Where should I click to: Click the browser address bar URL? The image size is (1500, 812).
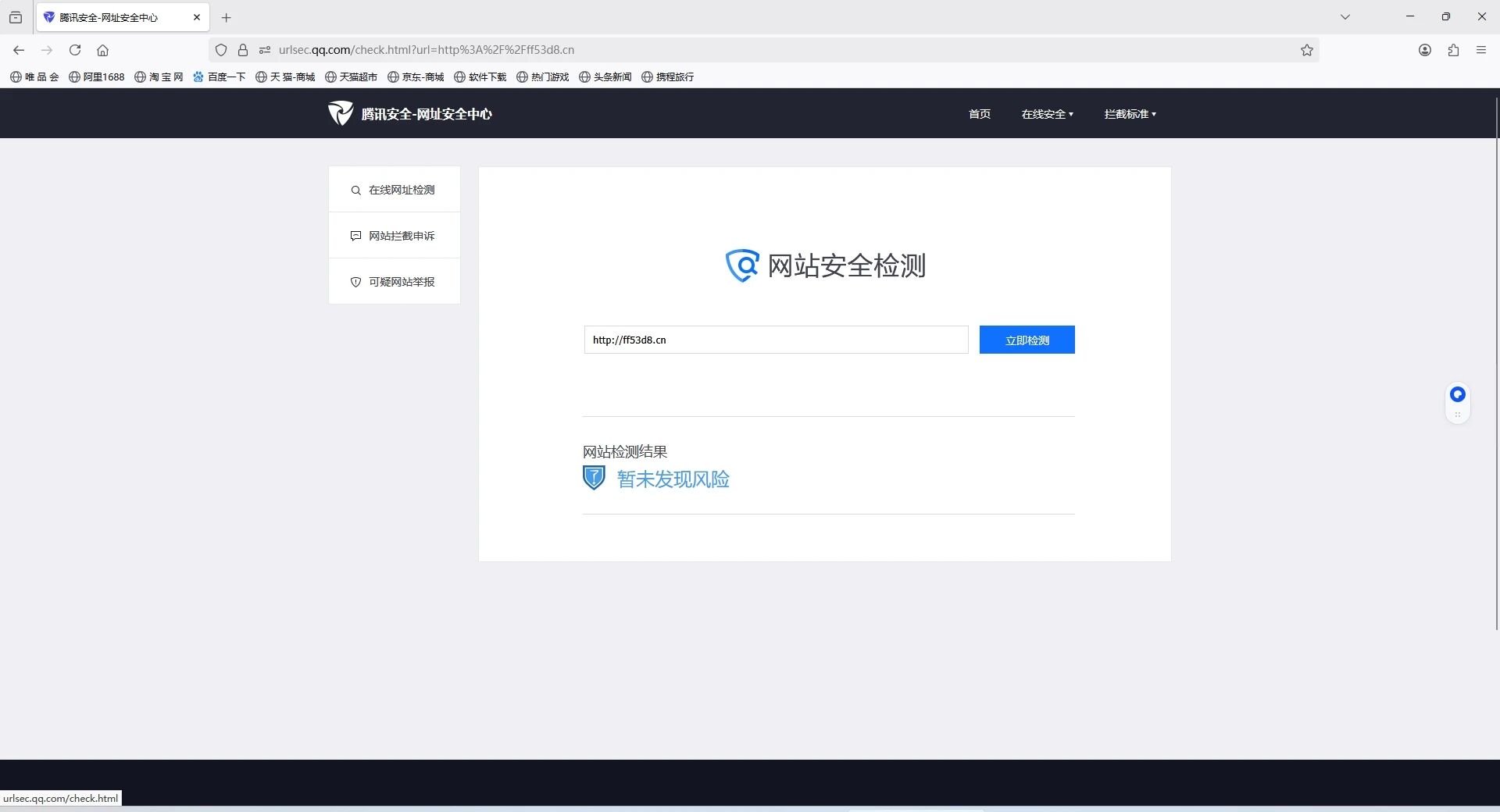[427, 50]
